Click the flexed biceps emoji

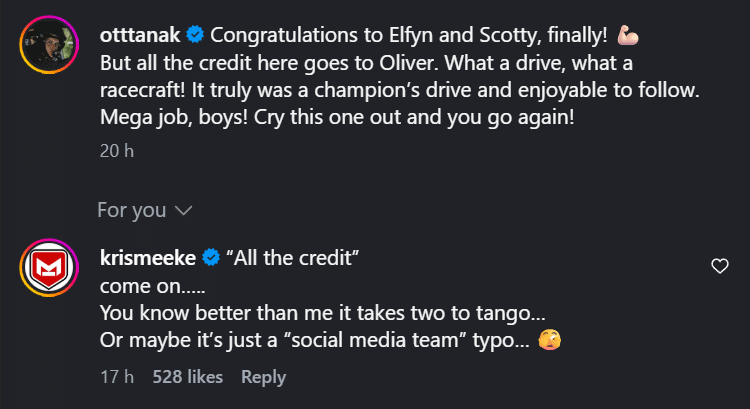pos(628,35)
